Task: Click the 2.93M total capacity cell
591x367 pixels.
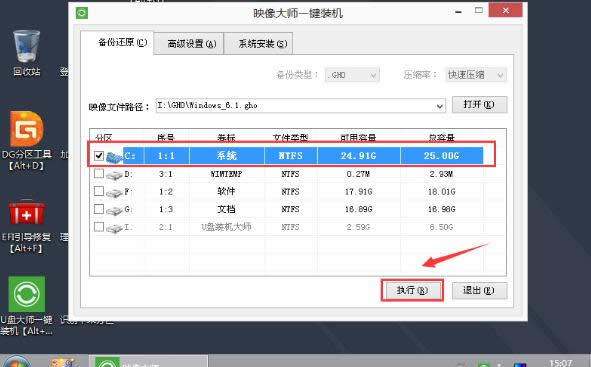Action: (x=441, y=174)
